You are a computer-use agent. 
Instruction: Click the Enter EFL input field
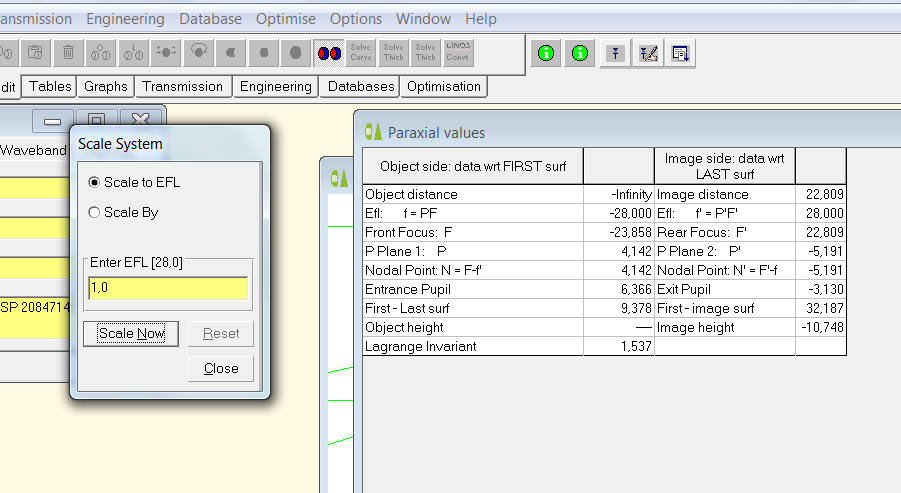pos(168,288)
